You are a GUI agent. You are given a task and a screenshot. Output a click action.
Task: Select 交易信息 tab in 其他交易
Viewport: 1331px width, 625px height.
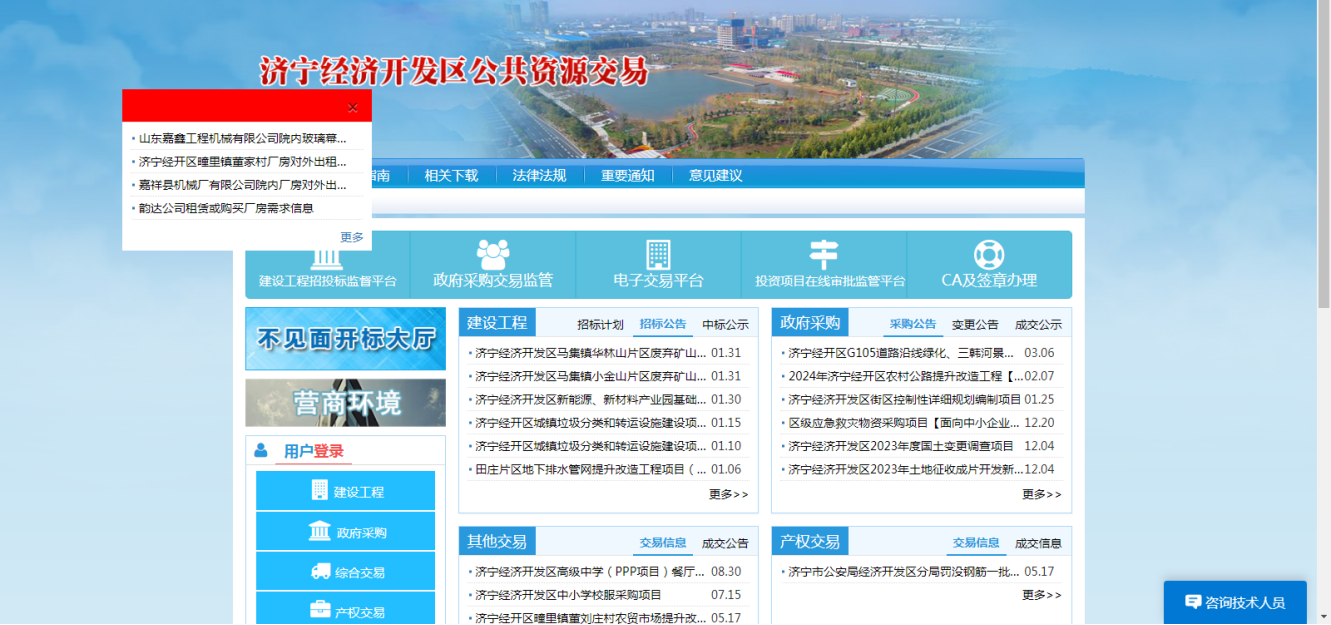coord(663,543)
